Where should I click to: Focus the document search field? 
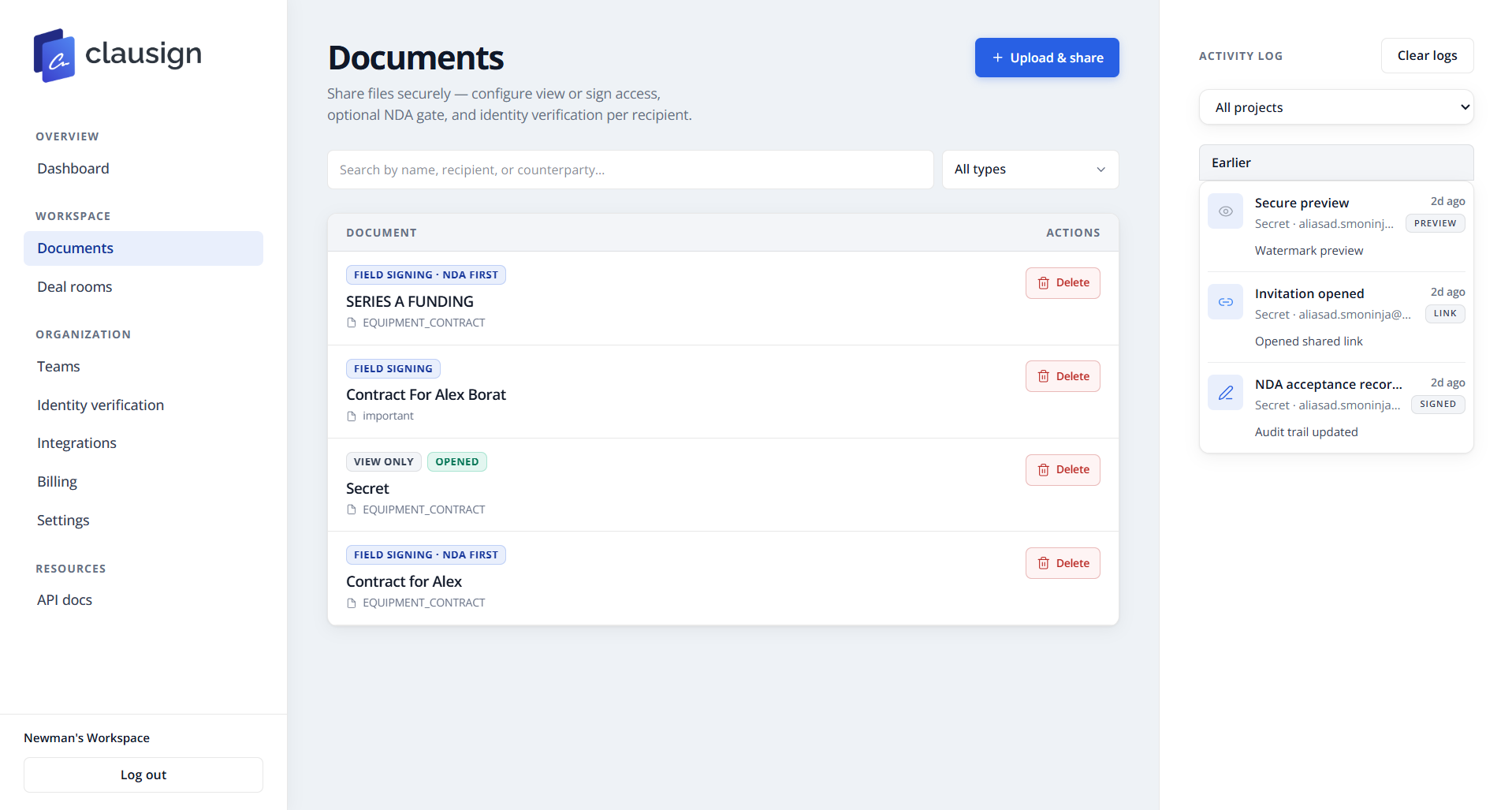coord(631,170)
